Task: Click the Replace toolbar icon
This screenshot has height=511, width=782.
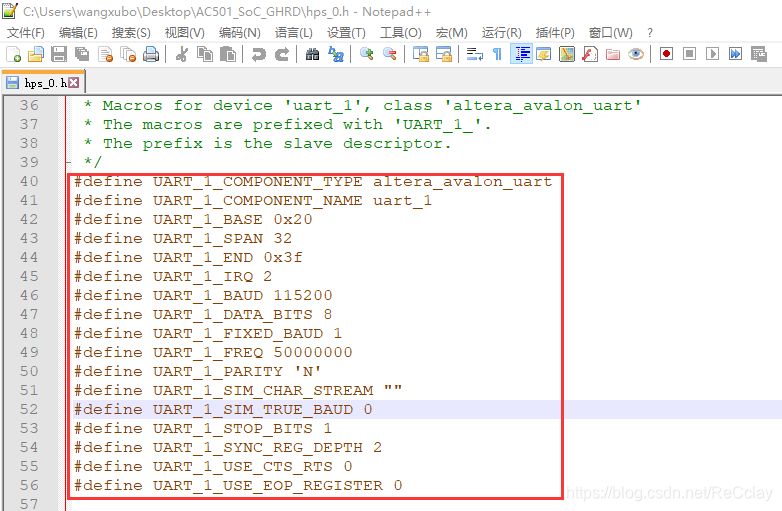Action: 336,54
